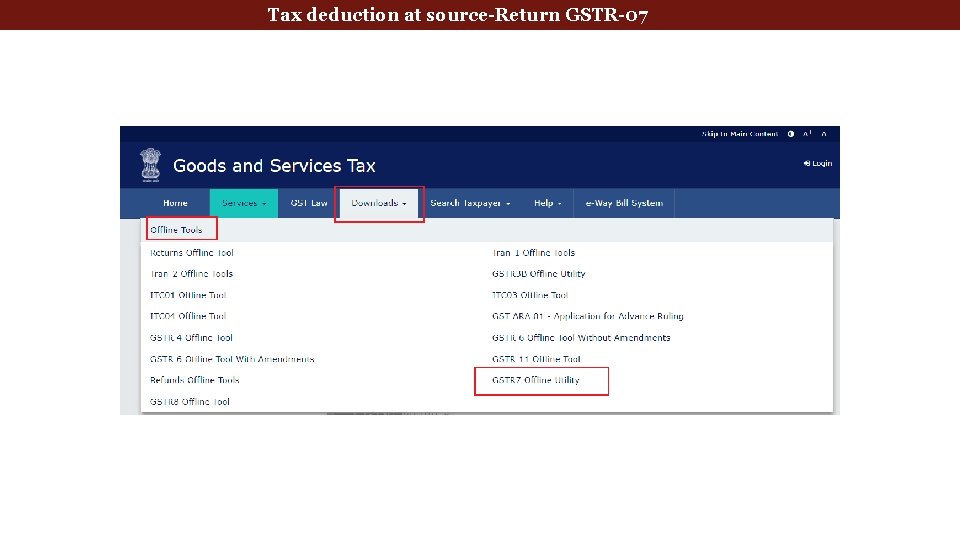The image size is (960, 540).
Task: Open ITC01 Offline Tool link
Action: 188,295
